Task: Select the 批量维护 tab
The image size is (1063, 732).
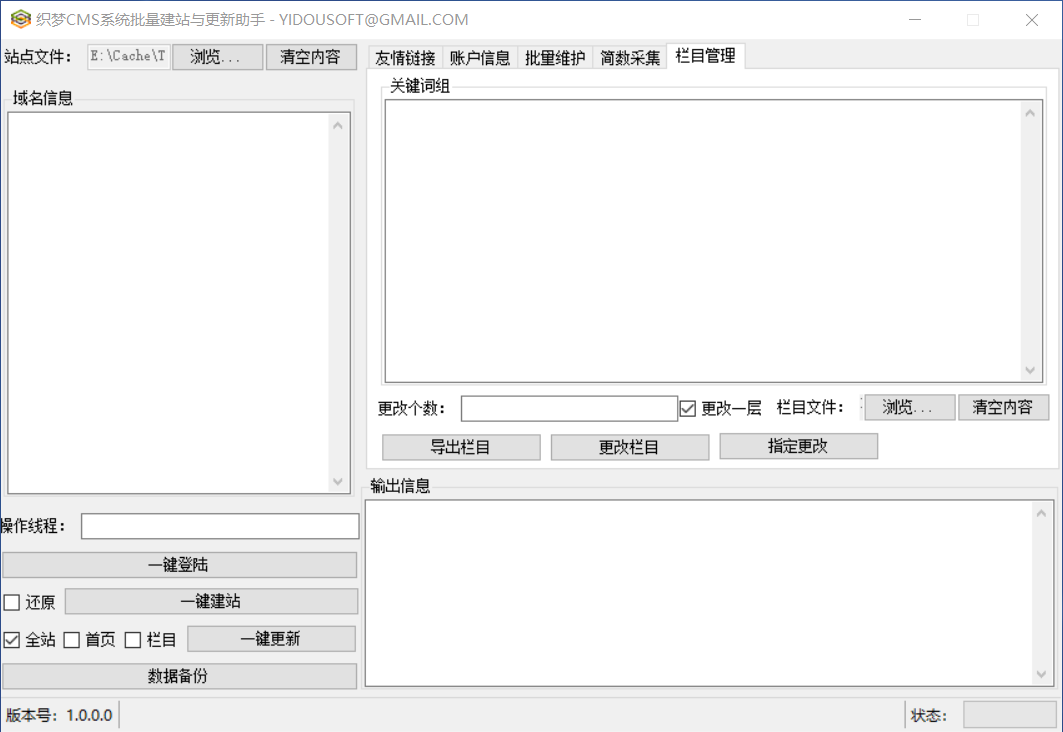Action: 555,58
